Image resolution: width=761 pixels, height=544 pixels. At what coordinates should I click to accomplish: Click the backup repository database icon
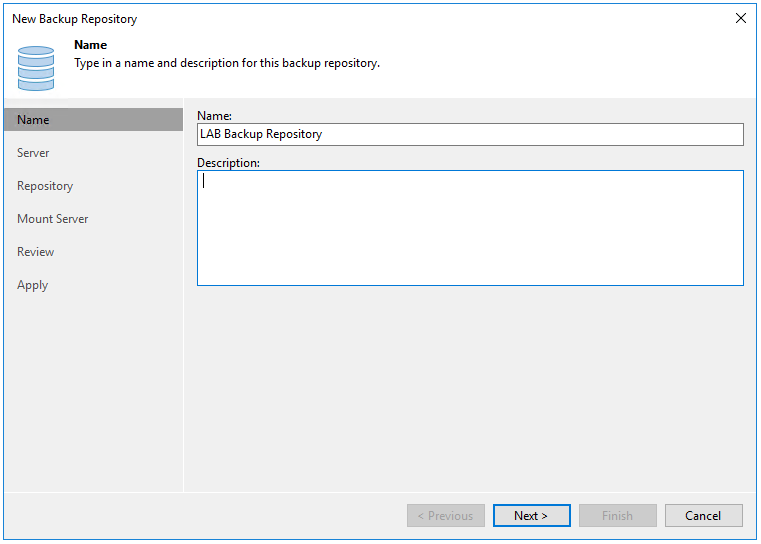pyautogui.click(x=36, y=66)
